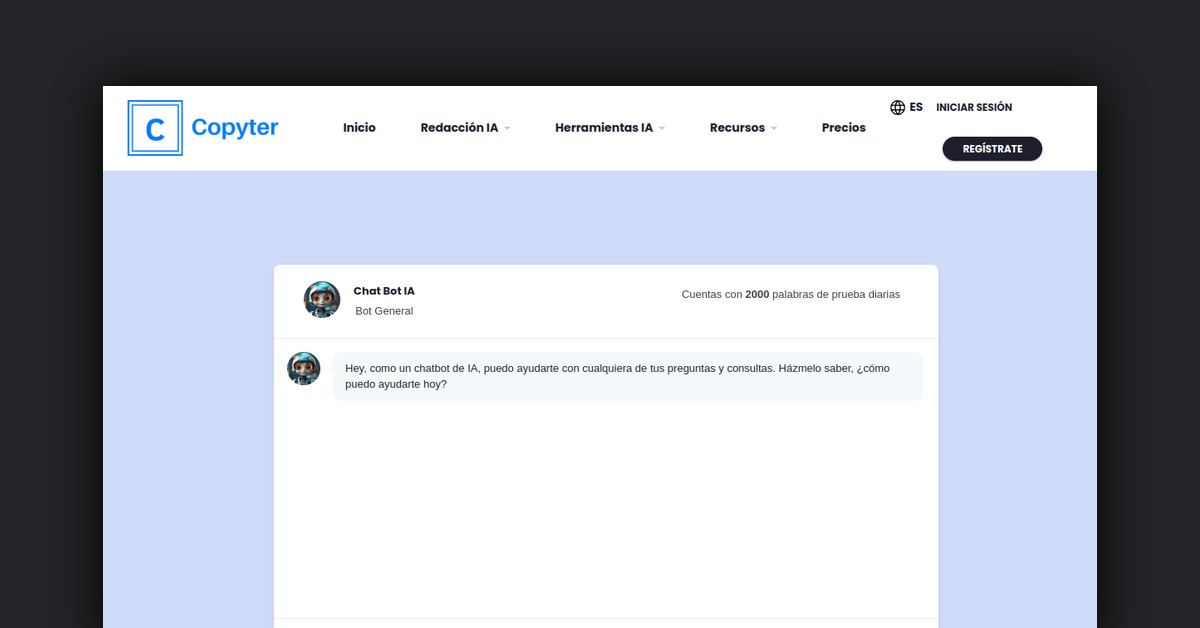Screen dimensions: 1200x628
Task: Open the Herramientas IA menu
Action: (603, 128)
